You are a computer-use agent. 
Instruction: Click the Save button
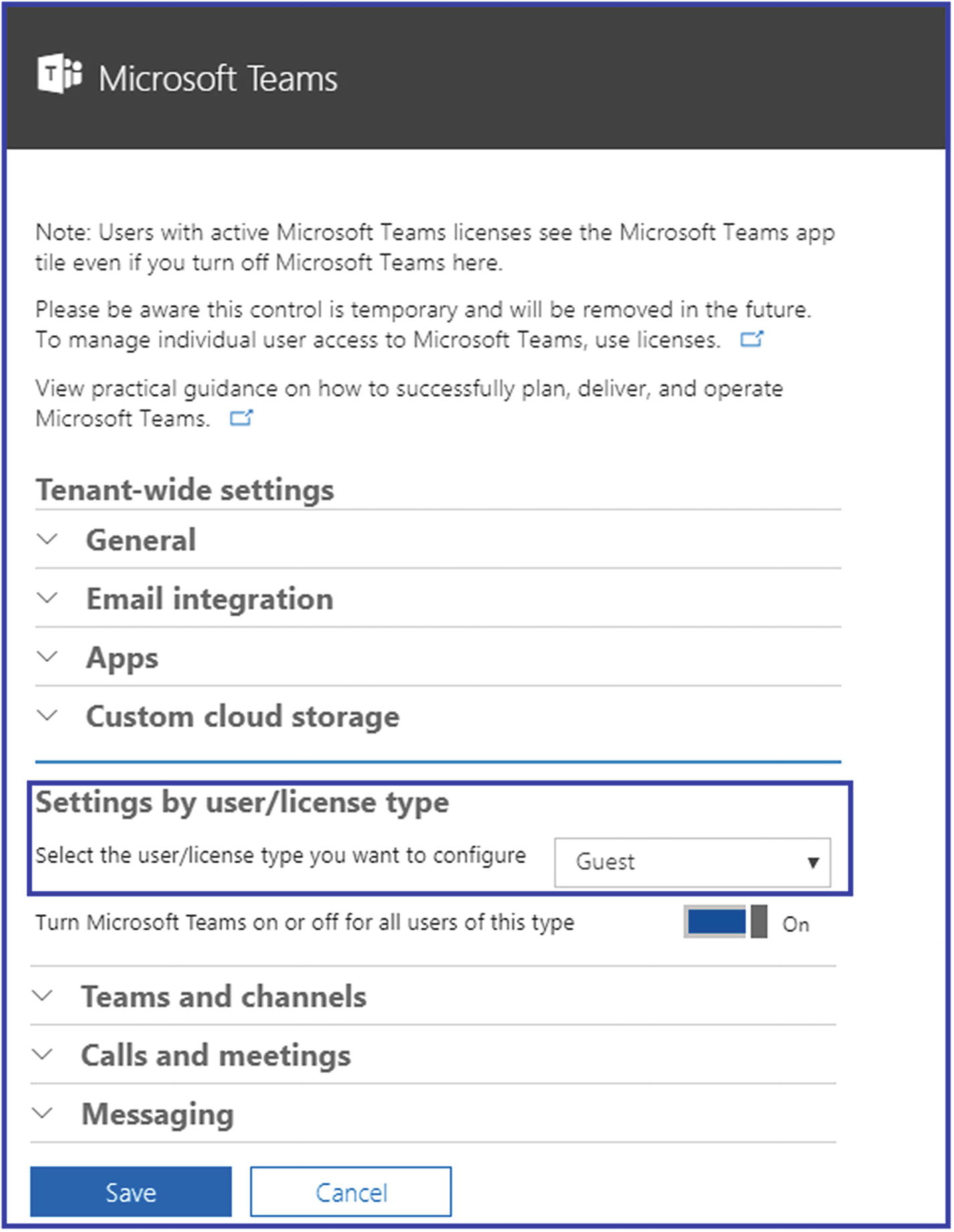(x=131, y=1192)
